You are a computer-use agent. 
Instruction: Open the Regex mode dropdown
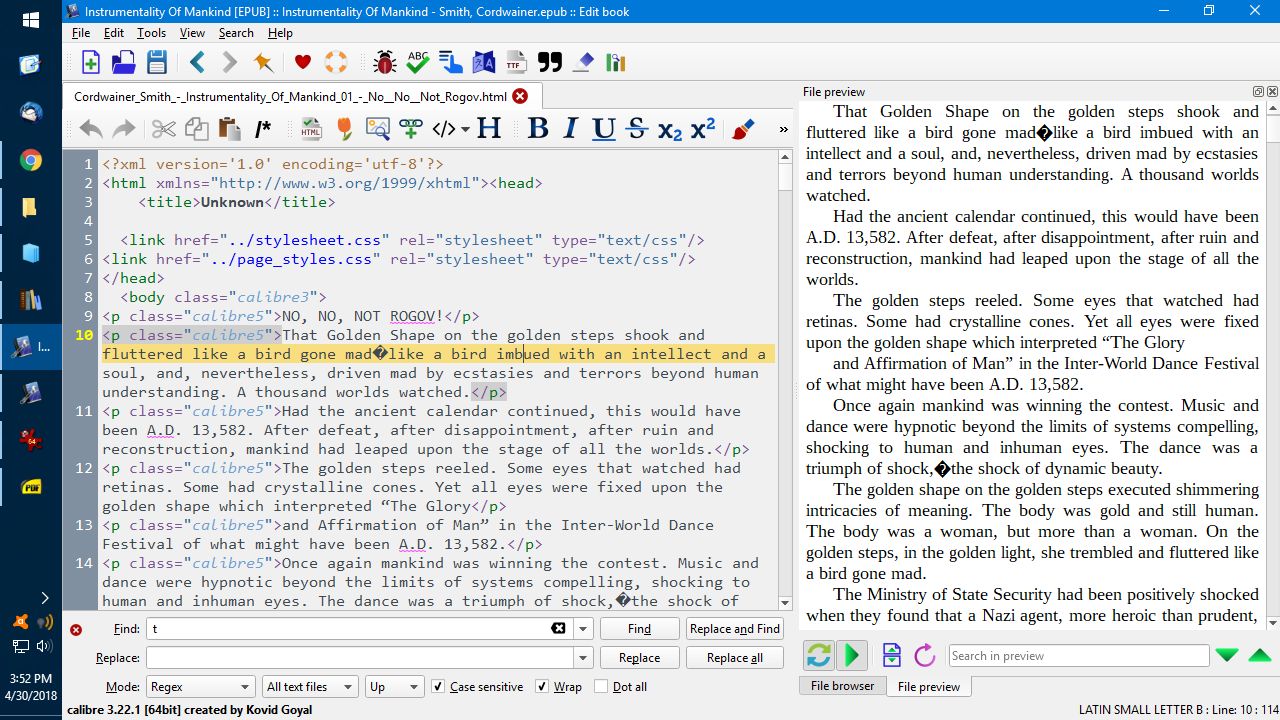200,687
